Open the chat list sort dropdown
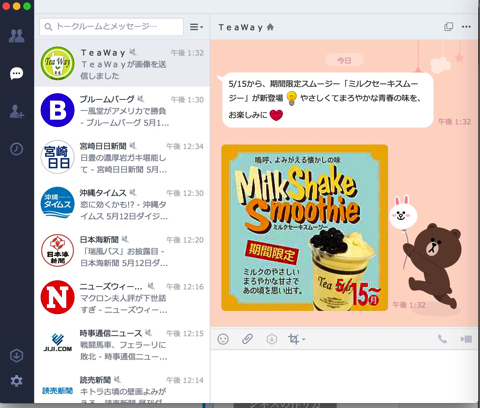This screenshot has height=408, width=480. click(x=196, y=27)
